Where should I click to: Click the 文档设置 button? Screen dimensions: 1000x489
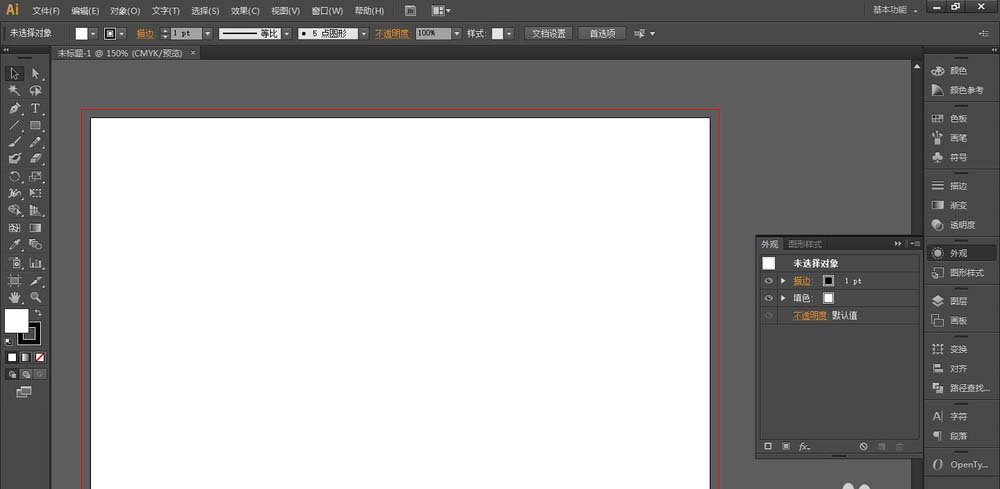(x=548, y=33)
